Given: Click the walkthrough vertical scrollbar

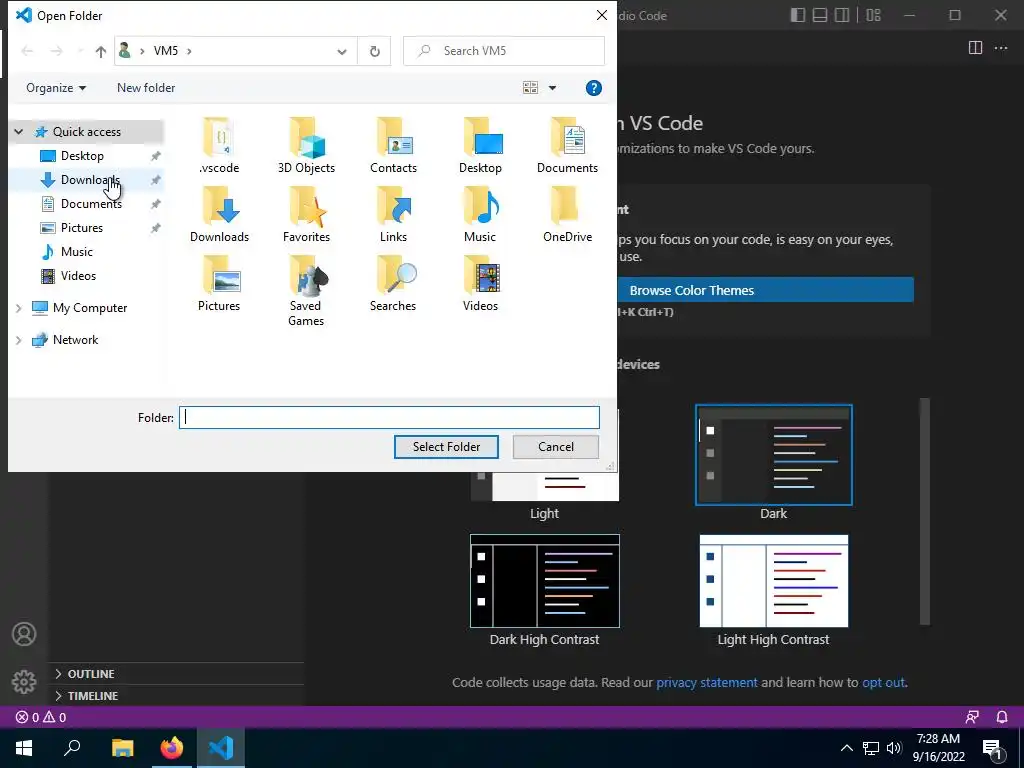Looking at the screenshot, I should click(924, 511).
